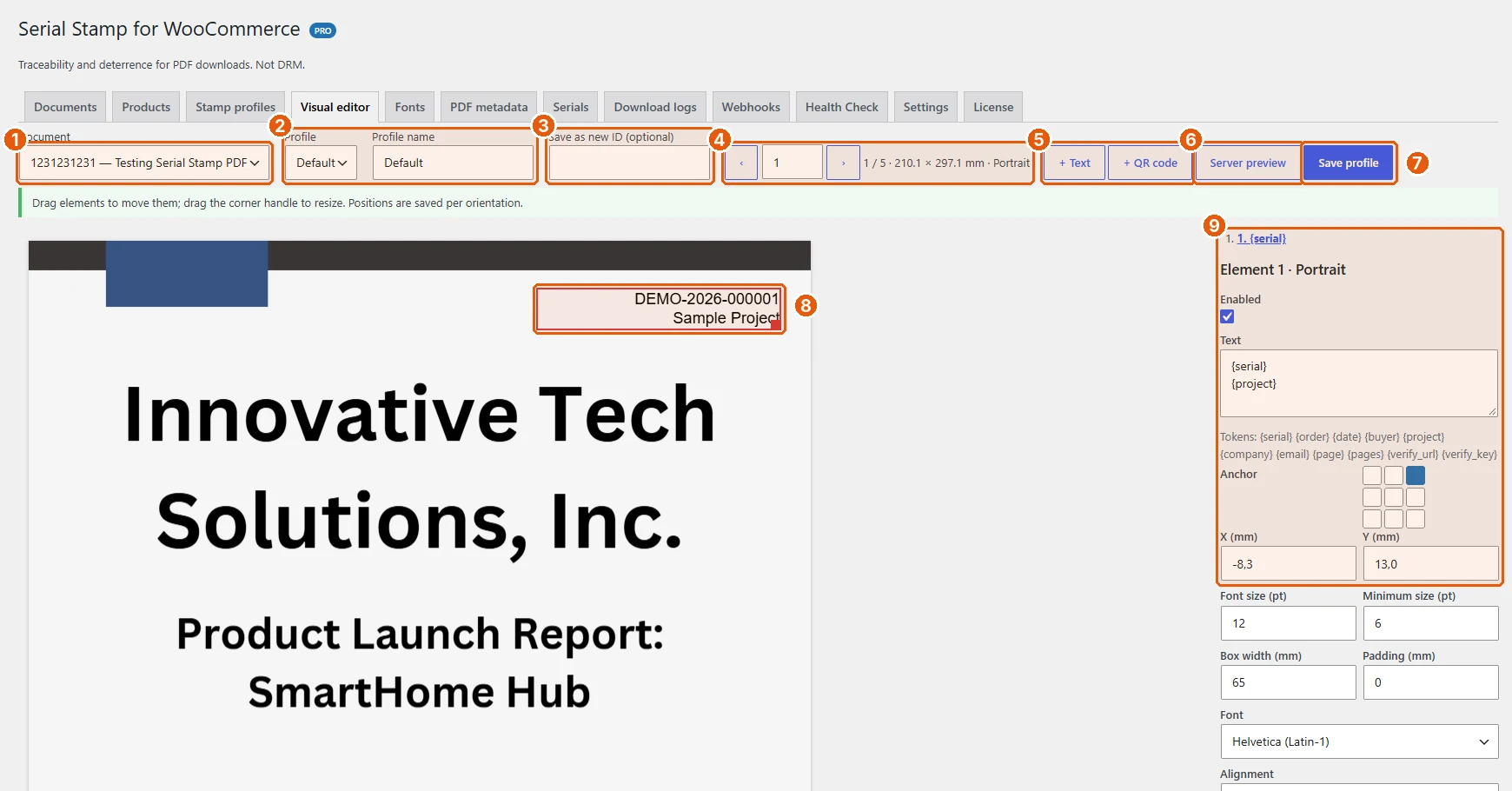This screenshot has height=791, width=1512.
Task: Open the Webhooks tab
Action: click(751, 107)
